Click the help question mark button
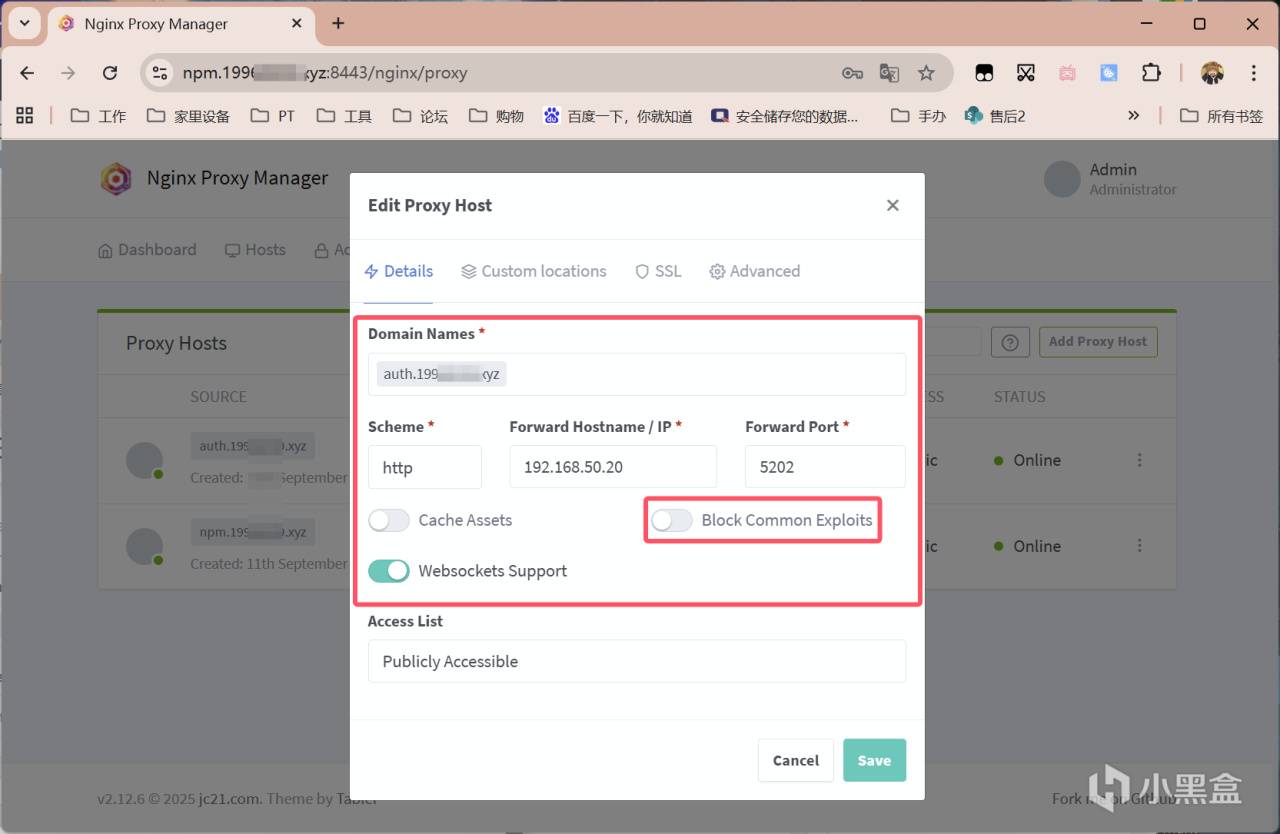The image size is (1280, 834). (1010, 342)
